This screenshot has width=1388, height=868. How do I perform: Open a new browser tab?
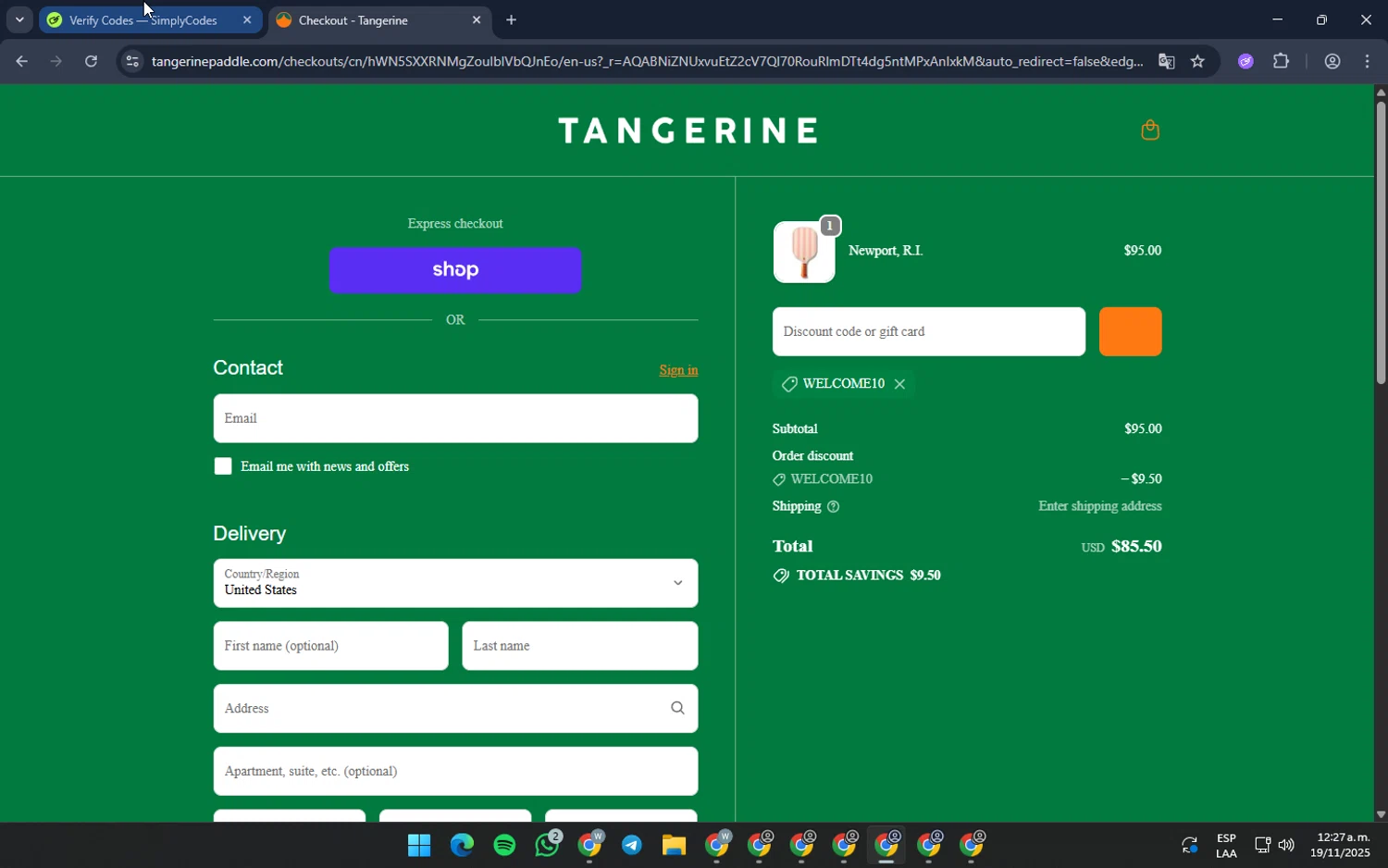tap(511, 20)
